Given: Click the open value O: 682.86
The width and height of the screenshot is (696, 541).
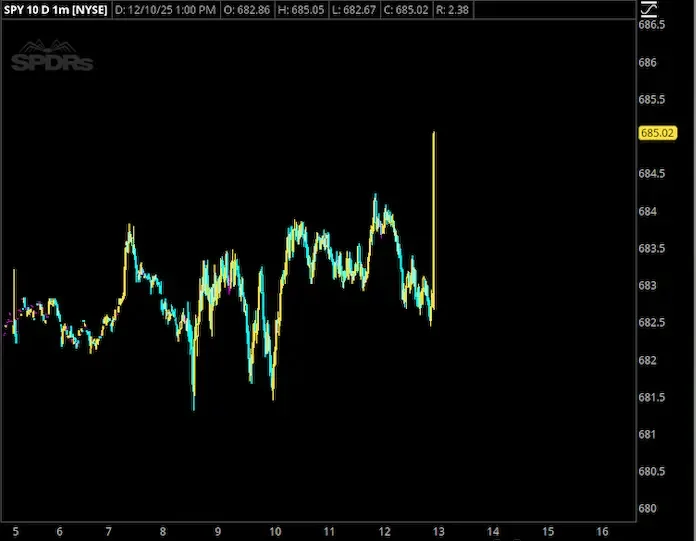Looking at the screenshot, I should click(x=247, y=10).
